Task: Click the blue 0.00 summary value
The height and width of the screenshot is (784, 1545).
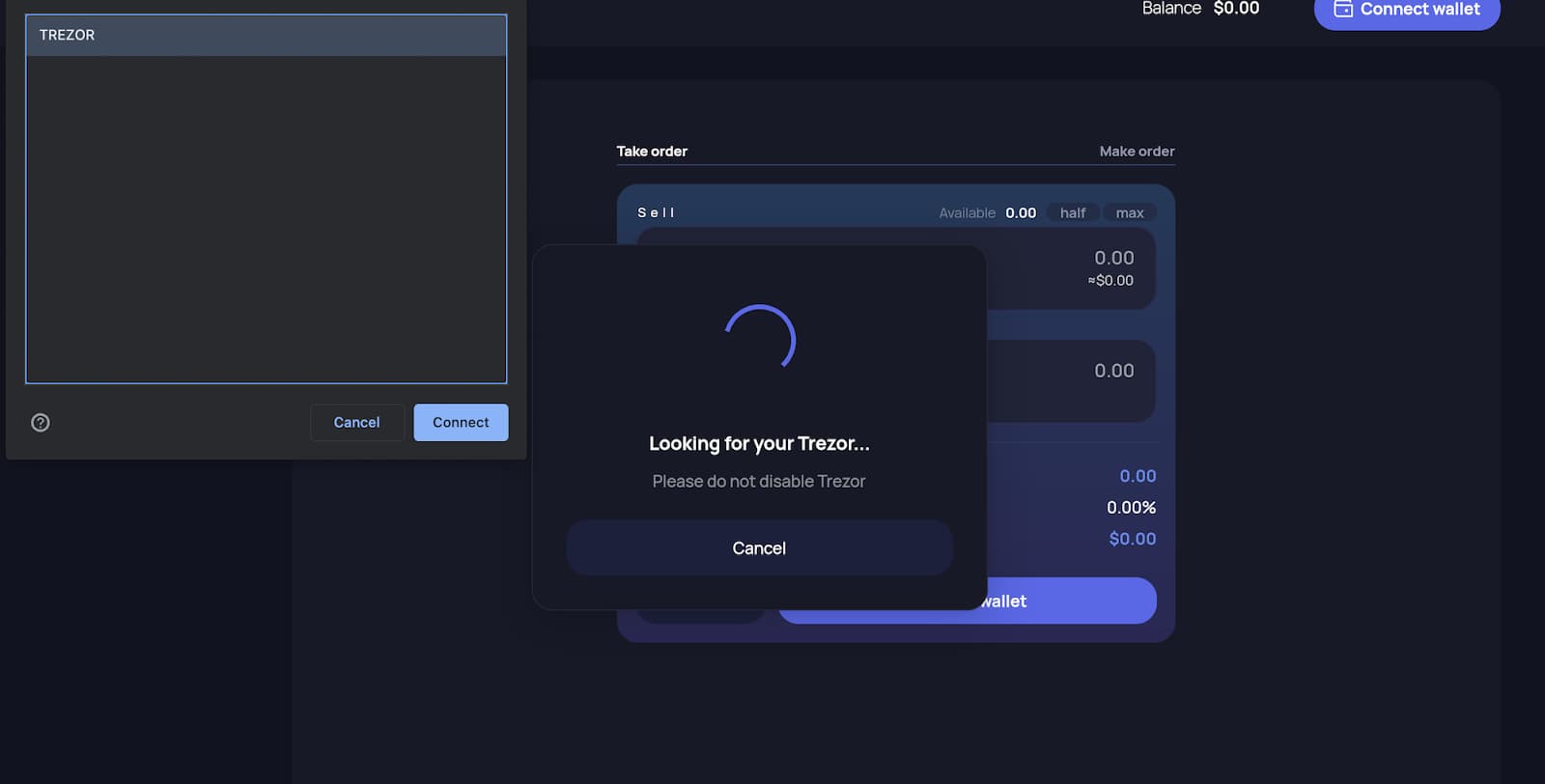Action: point(1138,476)
